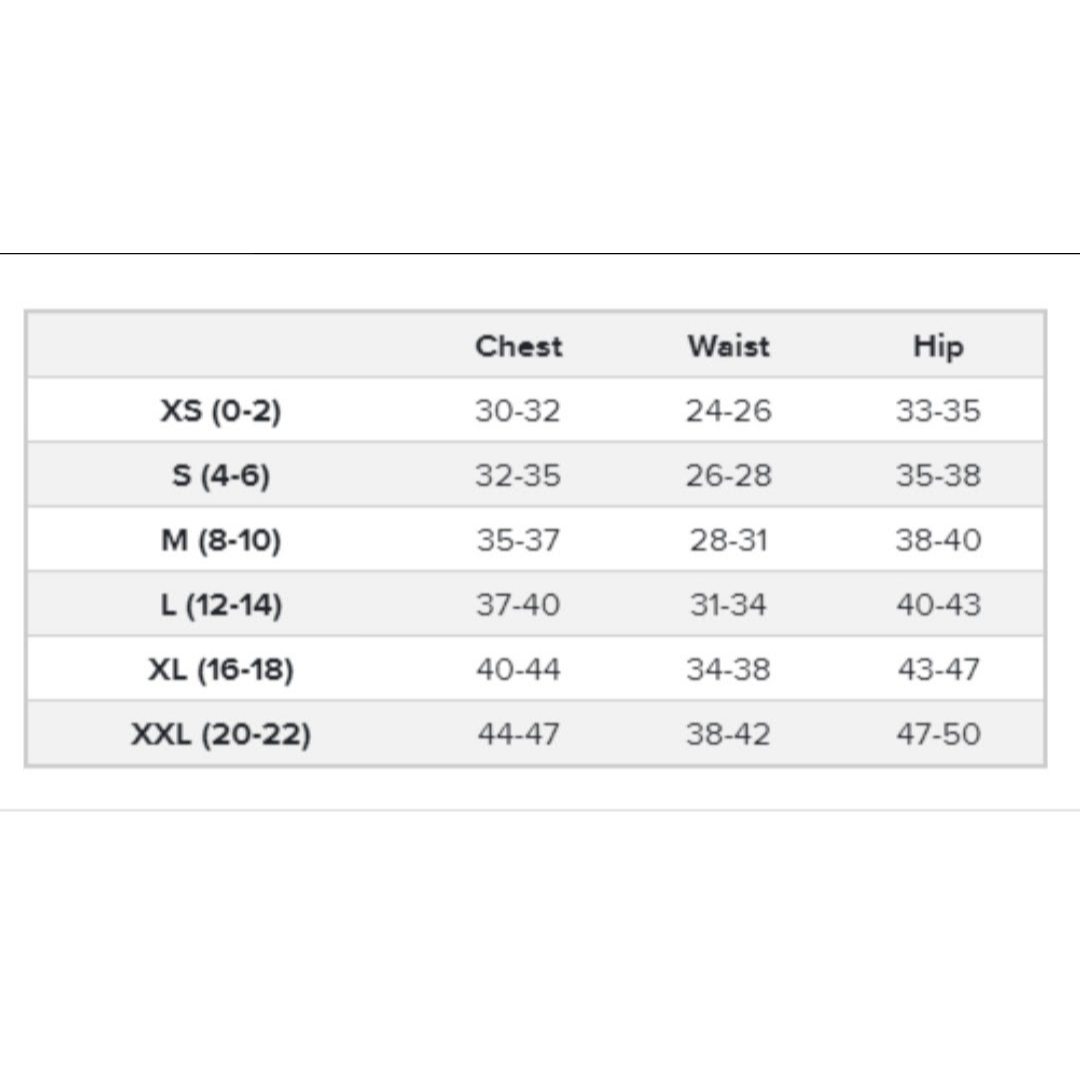The image size is (1080, 1080).
Task: Select the M (8-10) size row label
Action: (x=220, y=540)
